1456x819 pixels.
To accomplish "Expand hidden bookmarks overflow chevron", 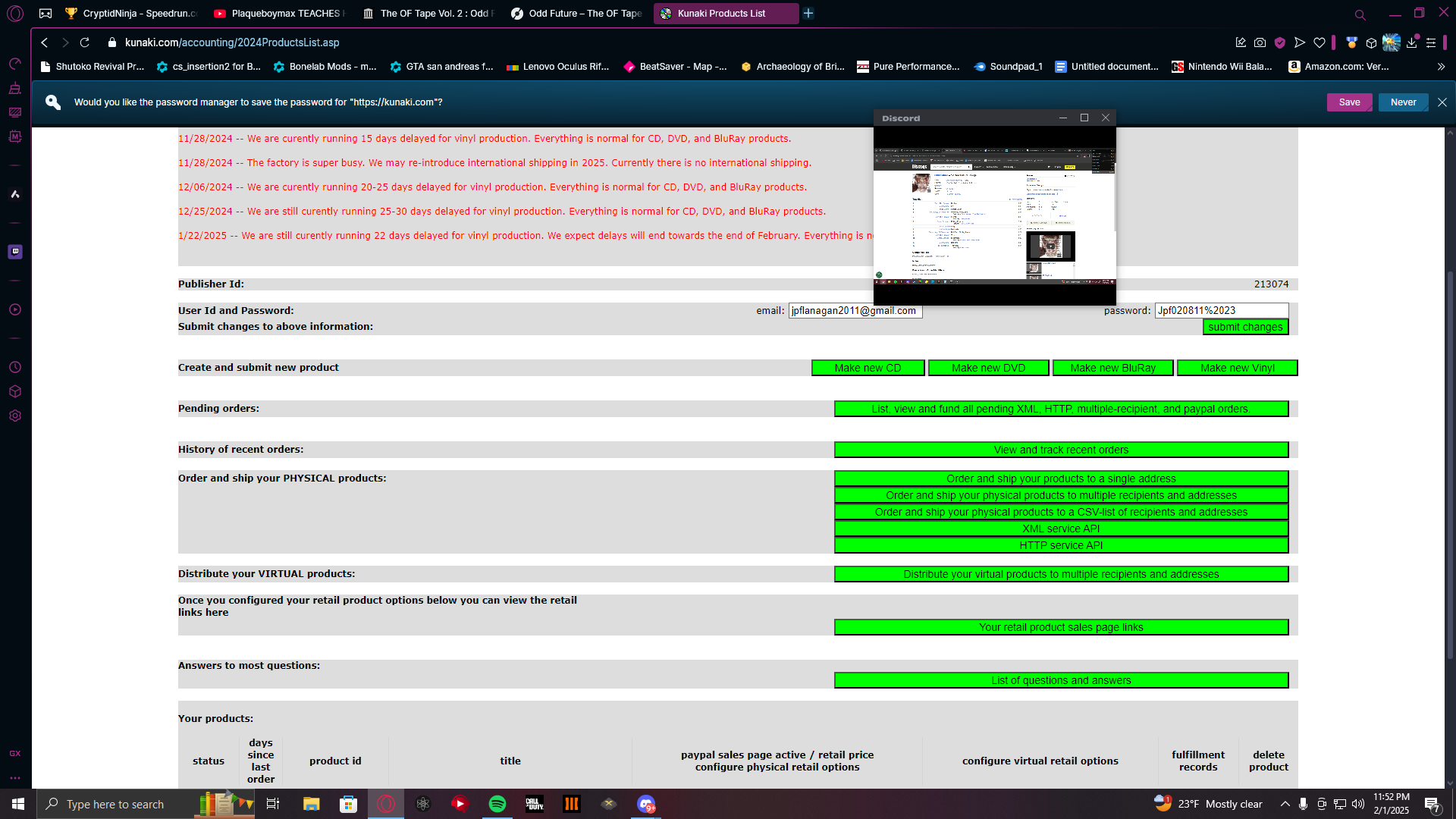I will click(1441, 67).
